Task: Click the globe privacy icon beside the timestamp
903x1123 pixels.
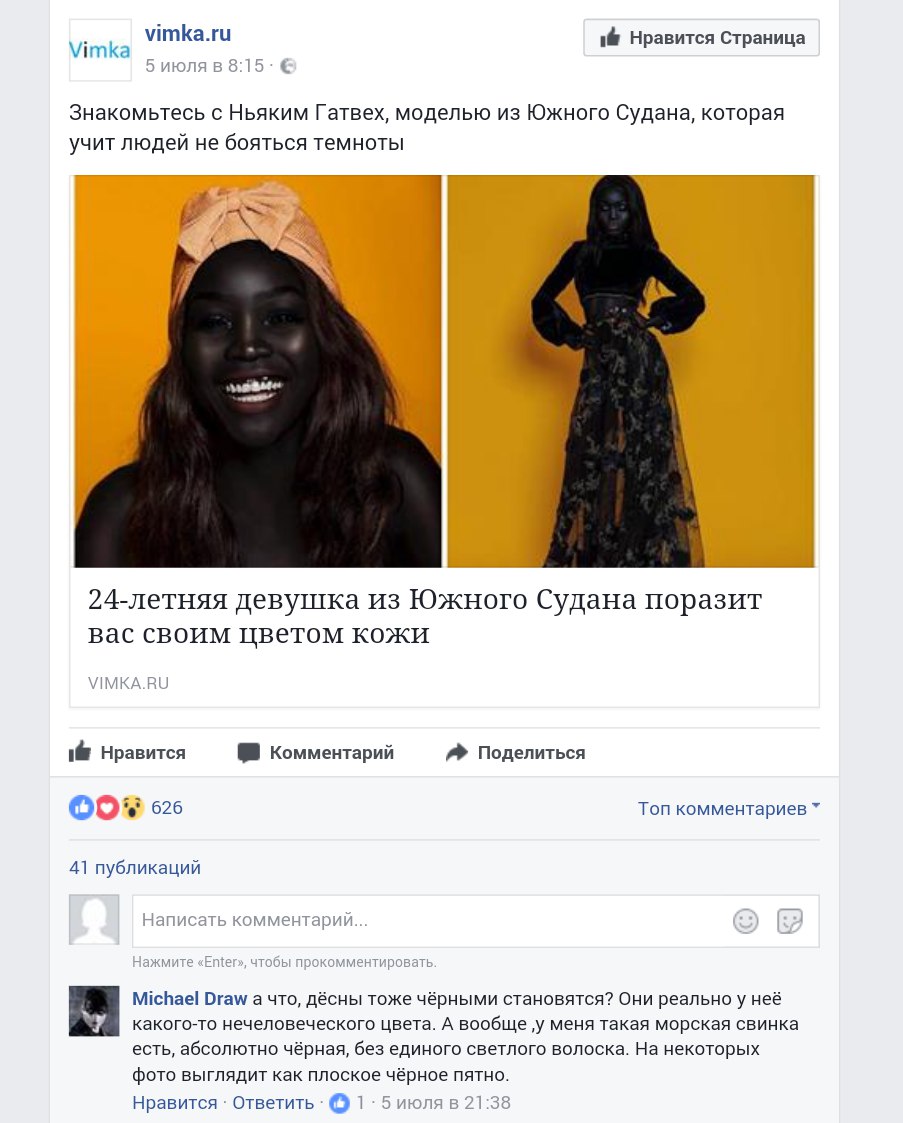Action: click(x=288, y=66)
